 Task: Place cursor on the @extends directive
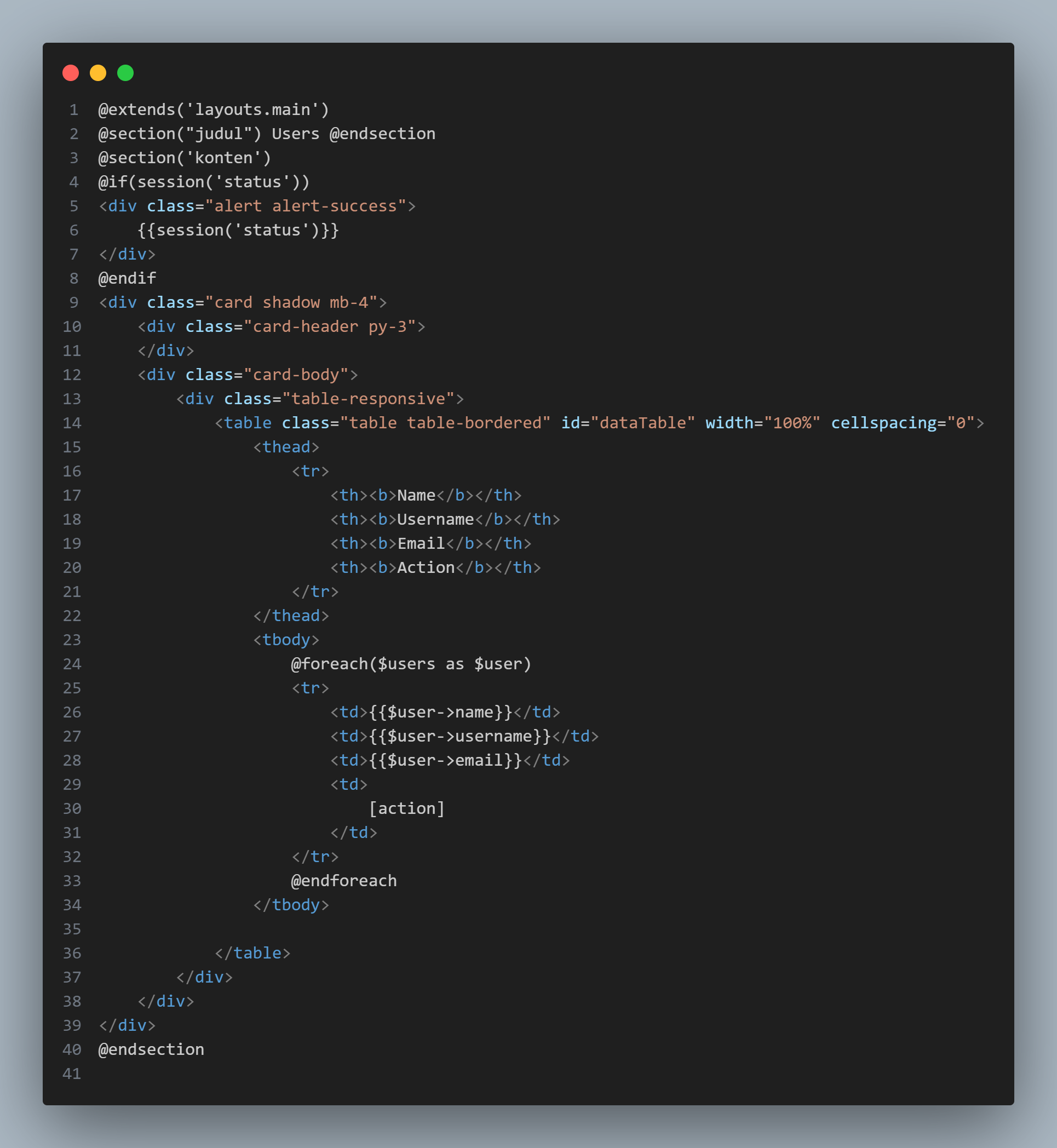[136, 110]
